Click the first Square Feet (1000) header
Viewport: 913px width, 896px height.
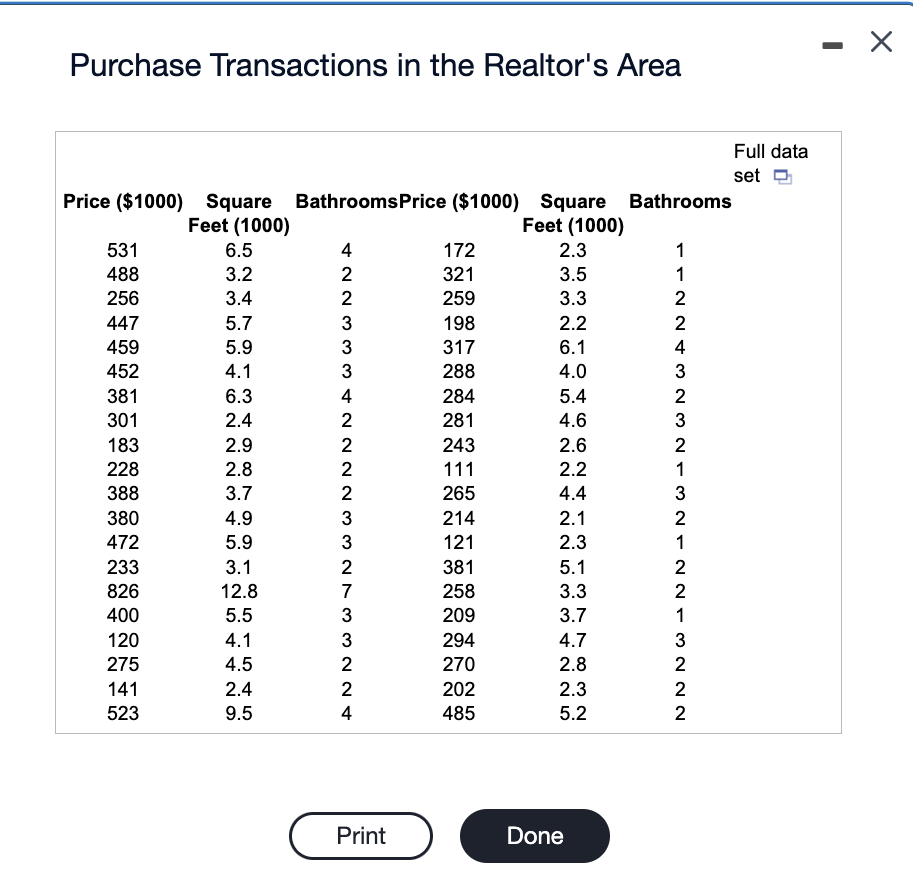(x=239, y=213)
